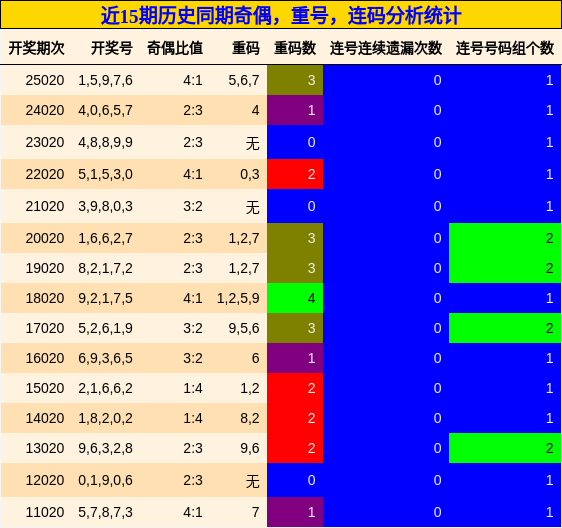This screenshot has height=528, width=562.
Task: Select the 重码 column header
Action: click(246, 48)
